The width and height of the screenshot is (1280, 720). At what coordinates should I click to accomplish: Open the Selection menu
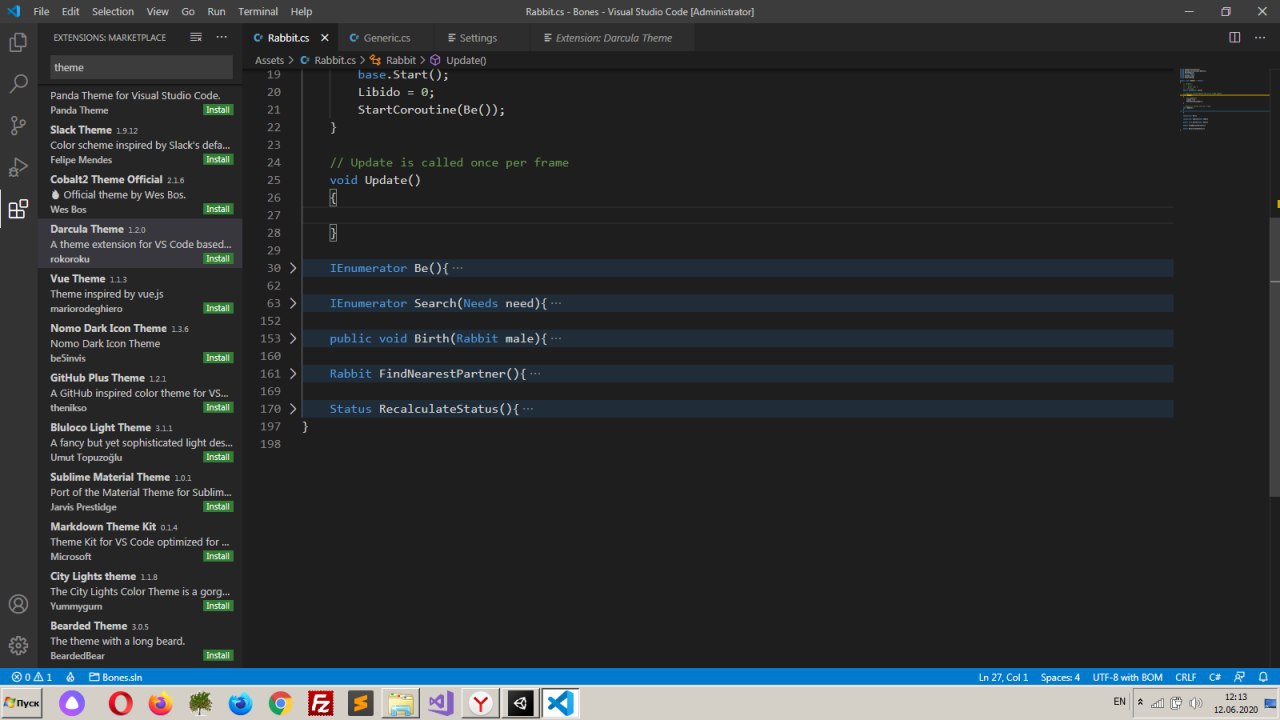(113, 11)
